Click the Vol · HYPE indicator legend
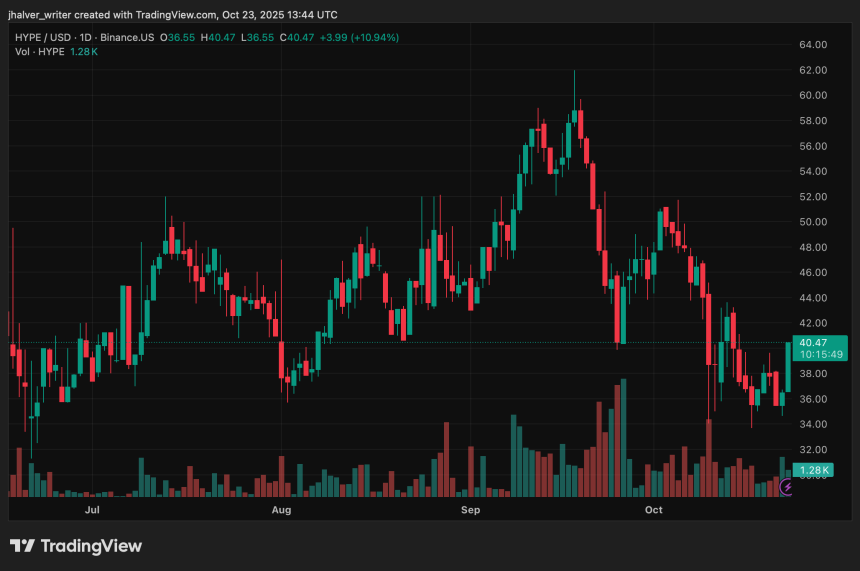This screenshot has width=860, height=571. tap(37, 51)
